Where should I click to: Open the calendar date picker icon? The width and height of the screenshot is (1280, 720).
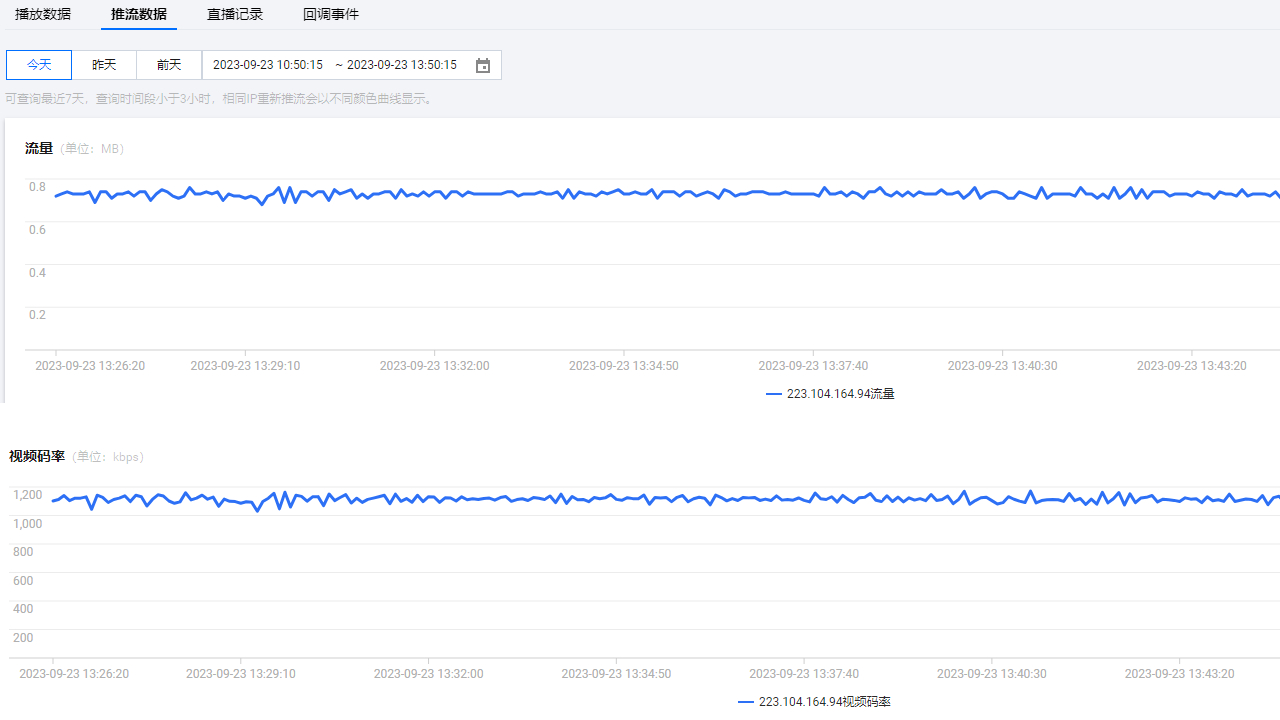(x=483, y=65)
